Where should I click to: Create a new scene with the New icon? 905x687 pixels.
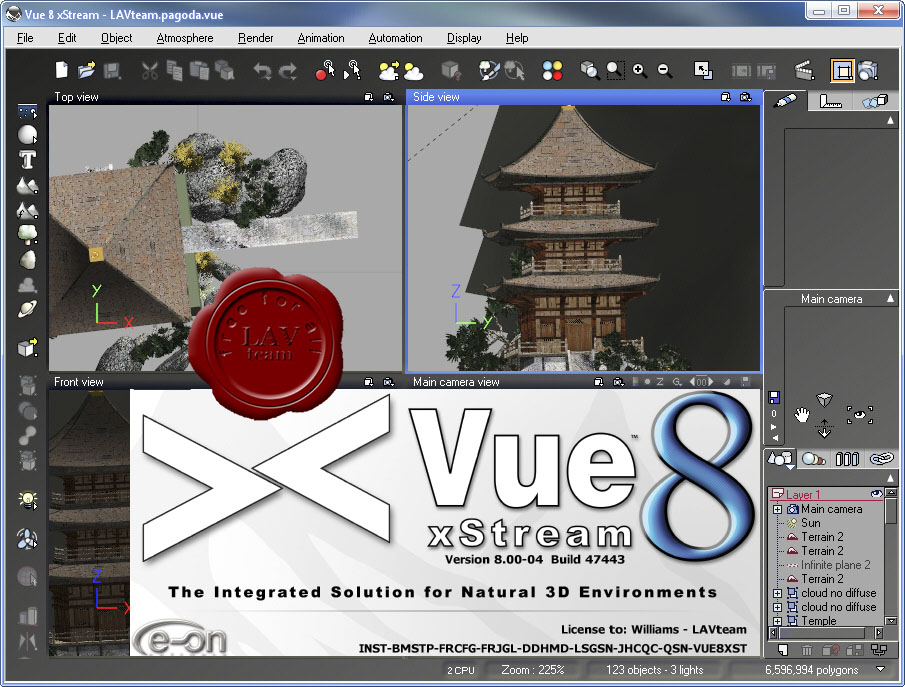click(61, 70)
